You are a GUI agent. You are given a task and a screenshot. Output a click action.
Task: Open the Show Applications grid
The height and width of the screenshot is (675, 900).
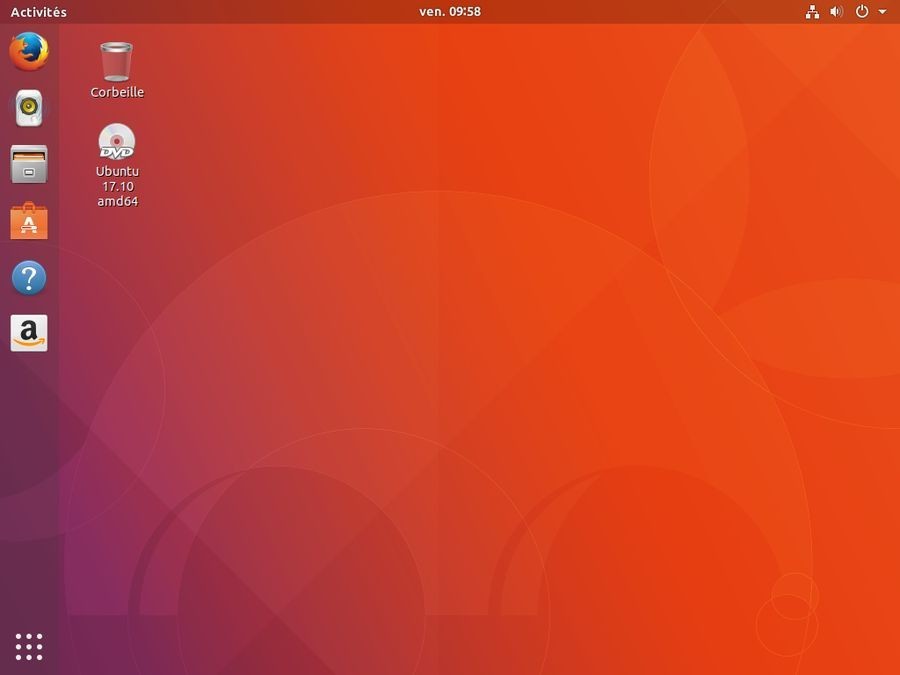tap(29, 646)
